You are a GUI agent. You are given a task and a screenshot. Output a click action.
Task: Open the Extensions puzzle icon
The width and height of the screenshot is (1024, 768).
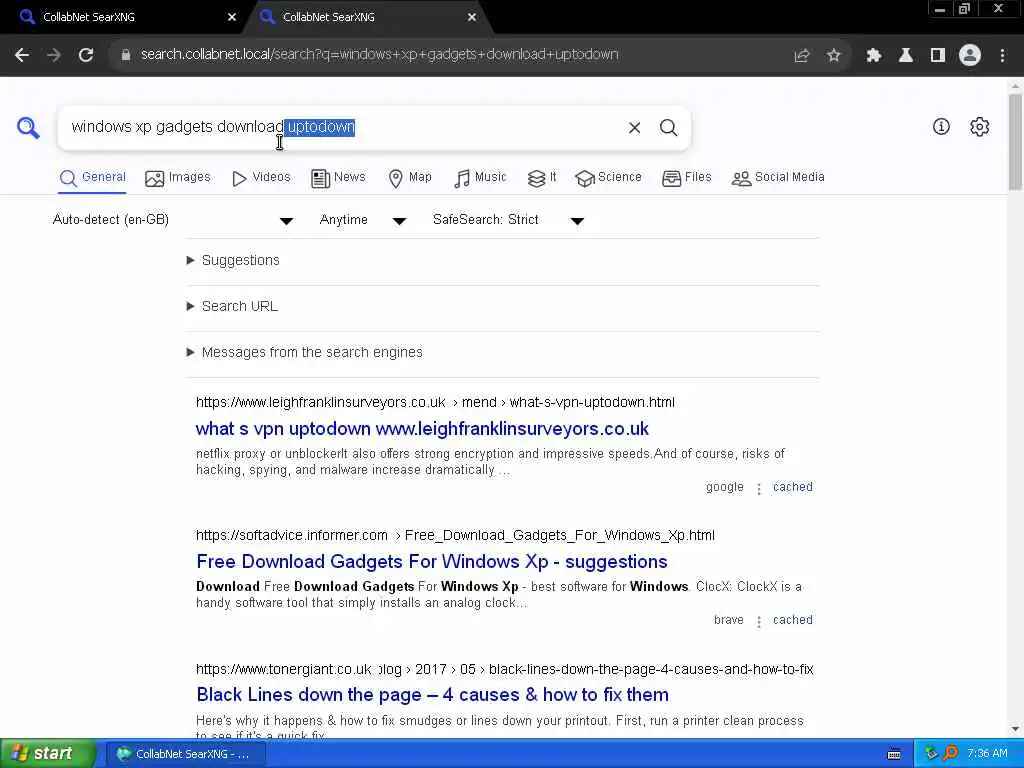click(873, 56)
